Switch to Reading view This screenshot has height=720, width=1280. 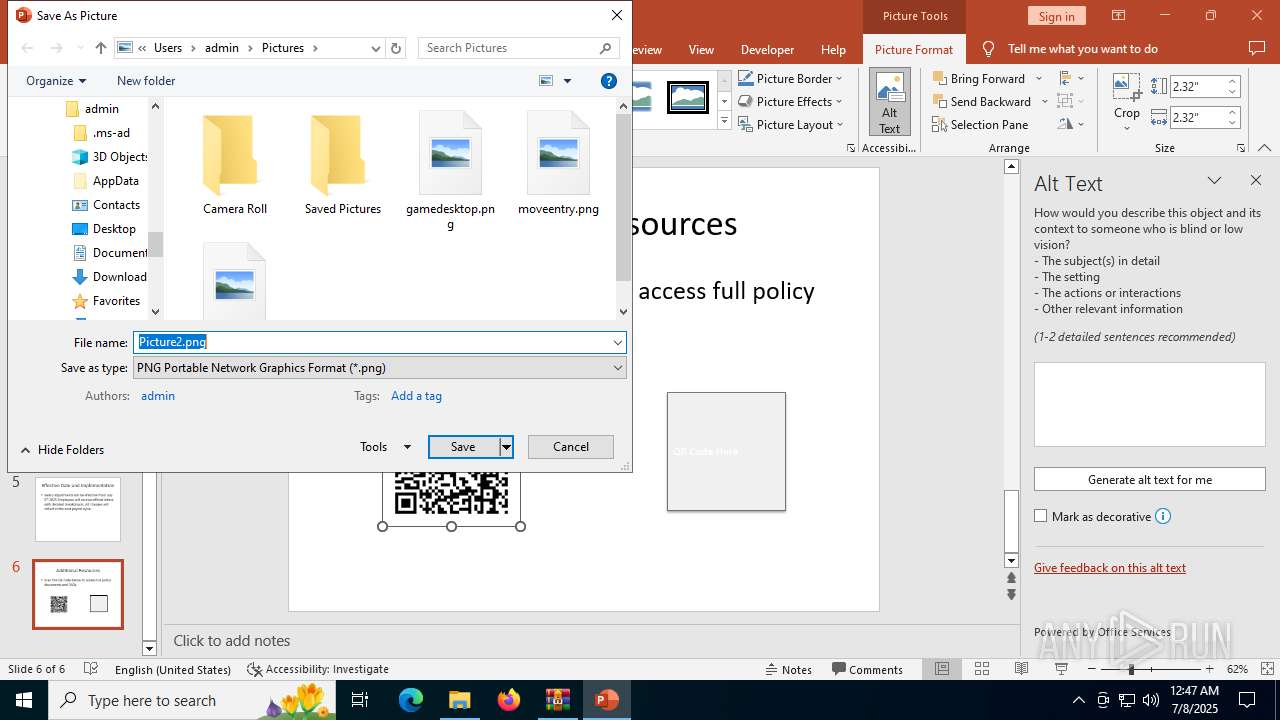1021,669
